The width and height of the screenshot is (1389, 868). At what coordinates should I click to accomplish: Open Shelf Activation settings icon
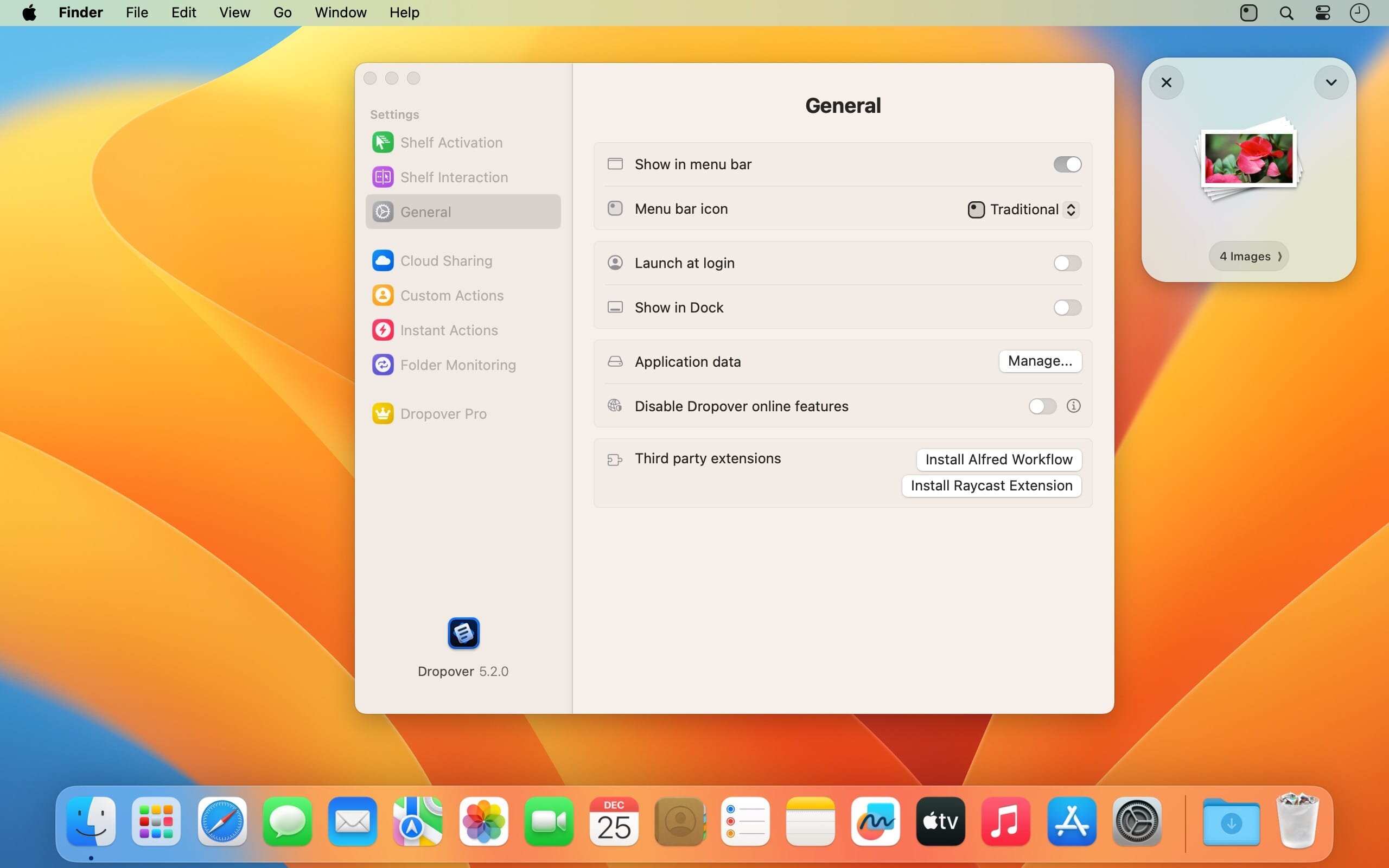tap(383, 142)
